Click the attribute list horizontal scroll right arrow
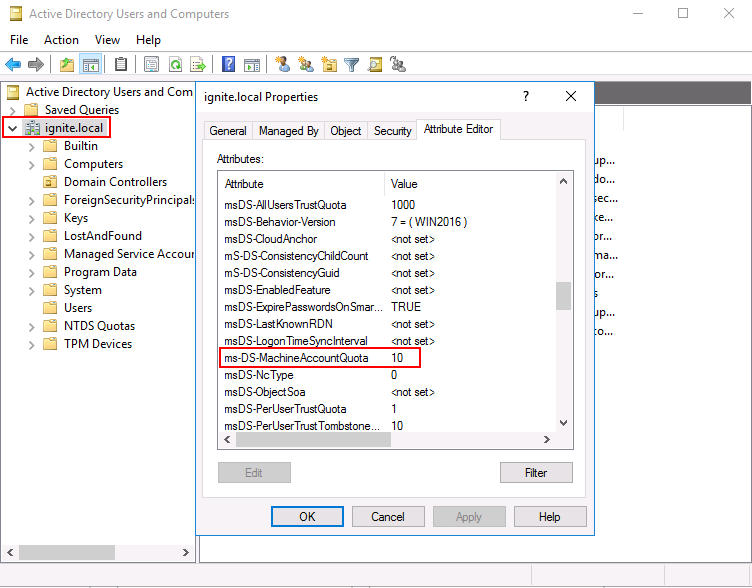 [547, 439]
